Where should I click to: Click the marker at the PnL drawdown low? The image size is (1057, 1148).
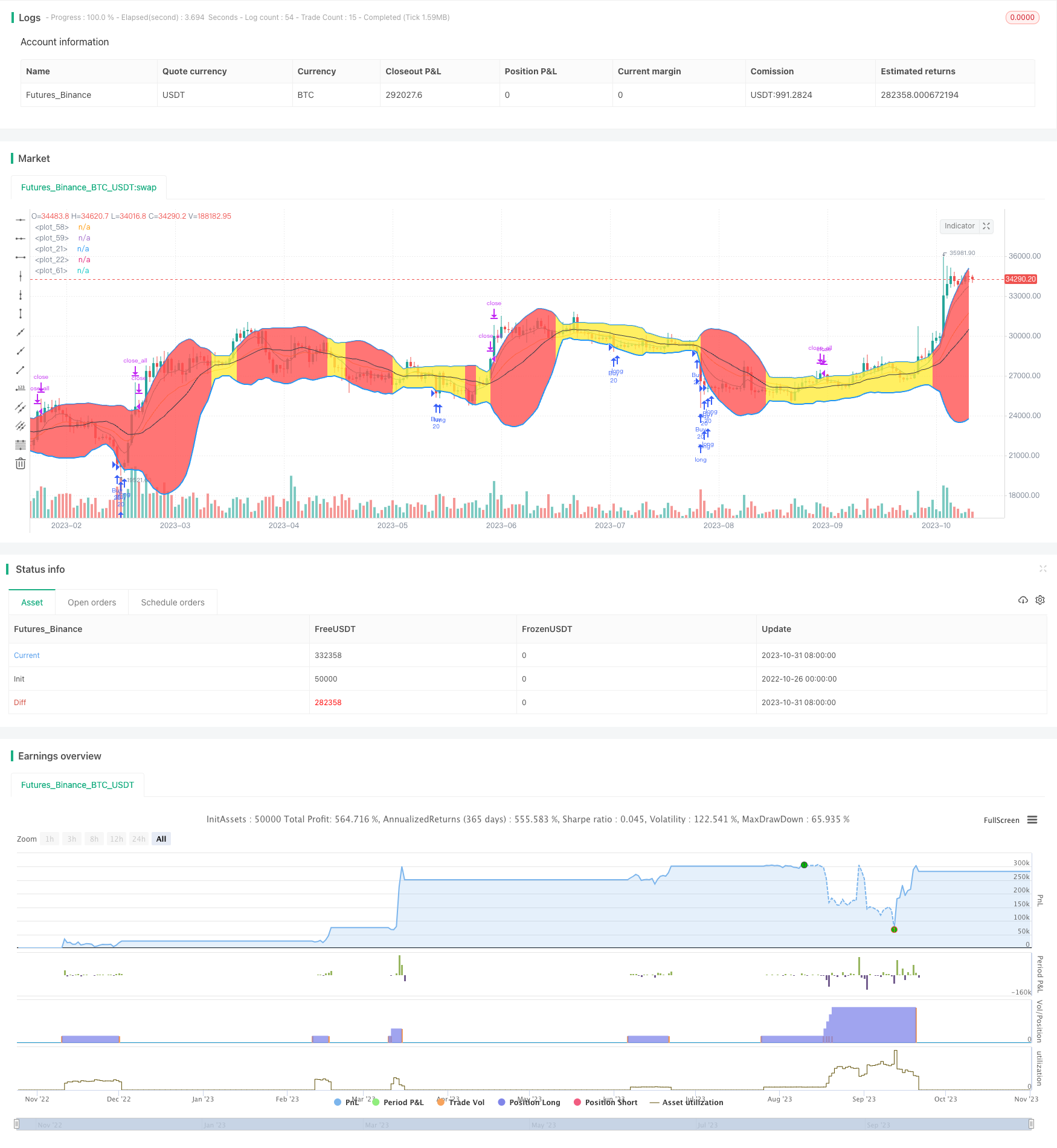coord(894,929)
